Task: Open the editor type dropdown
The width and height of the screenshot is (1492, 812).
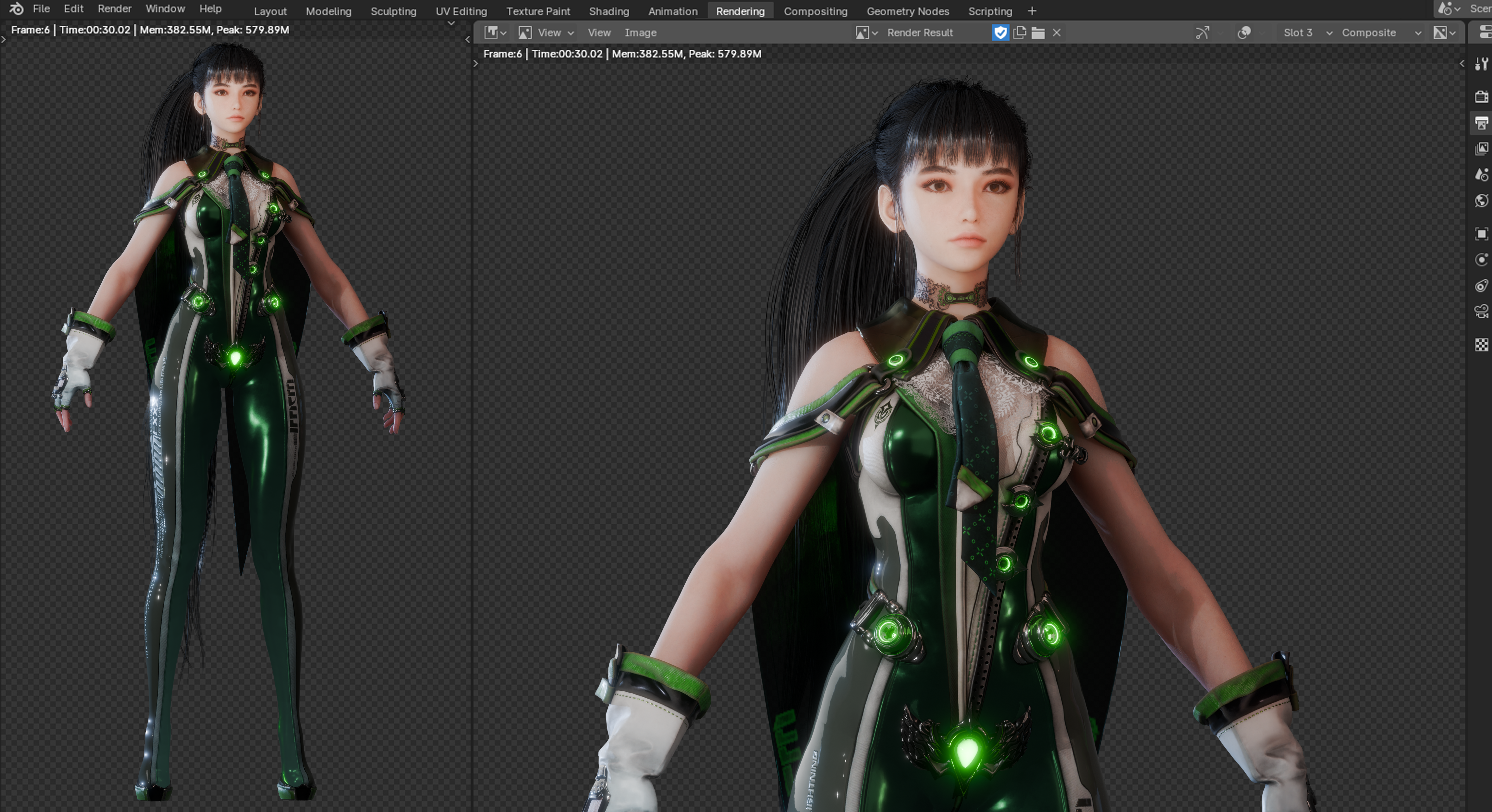Action: point(495,32)
